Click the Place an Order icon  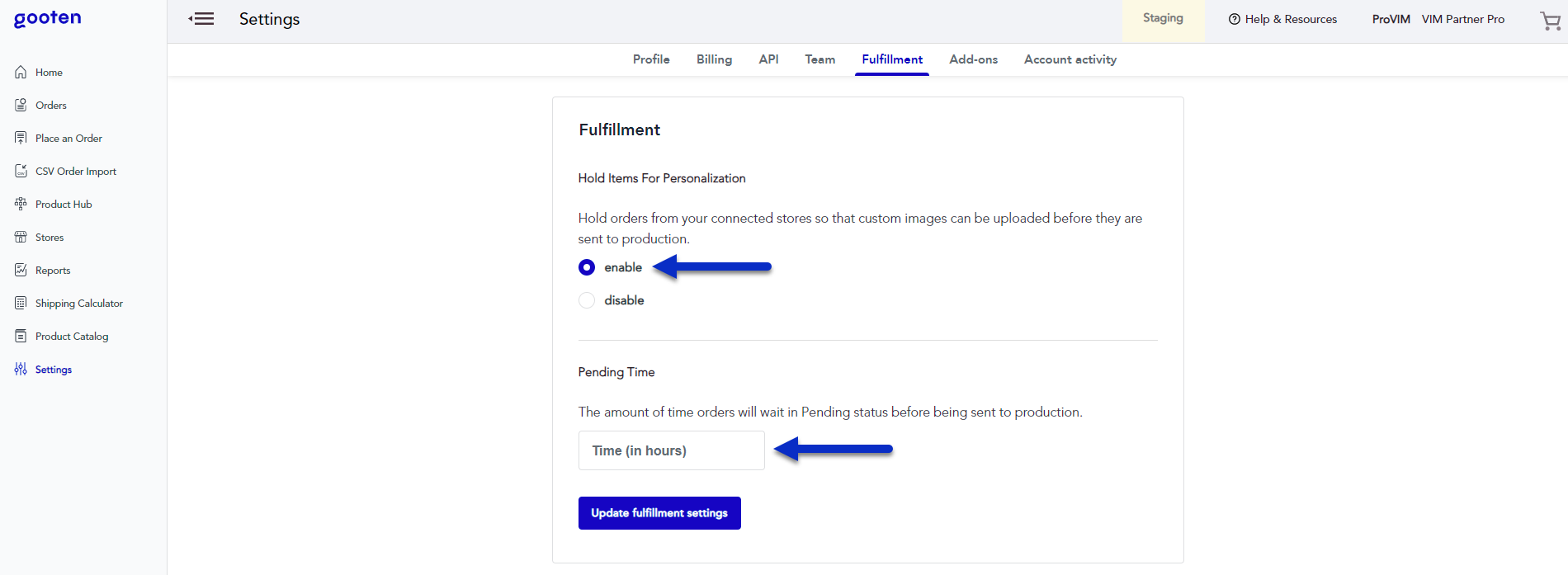[x=21, y=139]
